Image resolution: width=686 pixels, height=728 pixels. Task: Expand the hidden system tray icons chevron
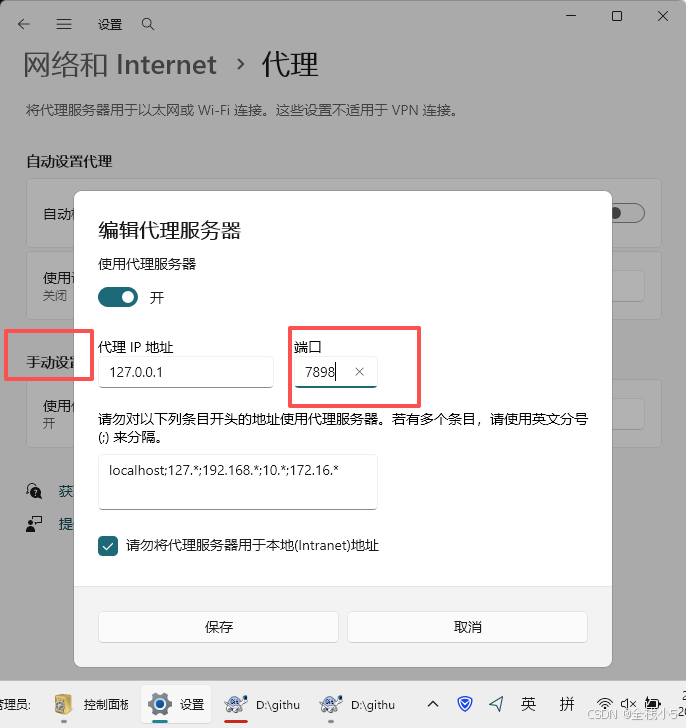pyautogui.click(x=433, y=704)
